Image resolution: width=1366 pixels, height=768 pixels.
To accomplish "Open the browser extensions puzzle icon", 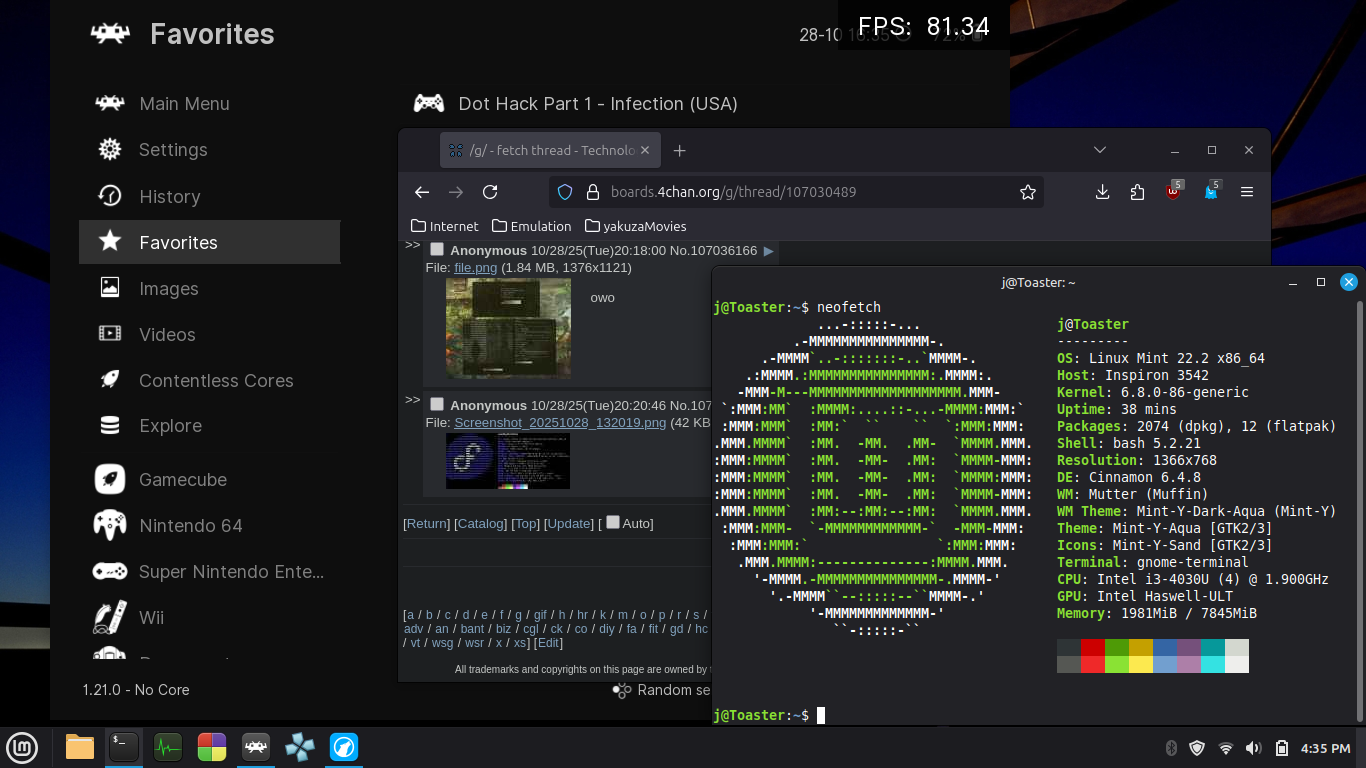I will pyautogui.click(x=1137, y=192).
